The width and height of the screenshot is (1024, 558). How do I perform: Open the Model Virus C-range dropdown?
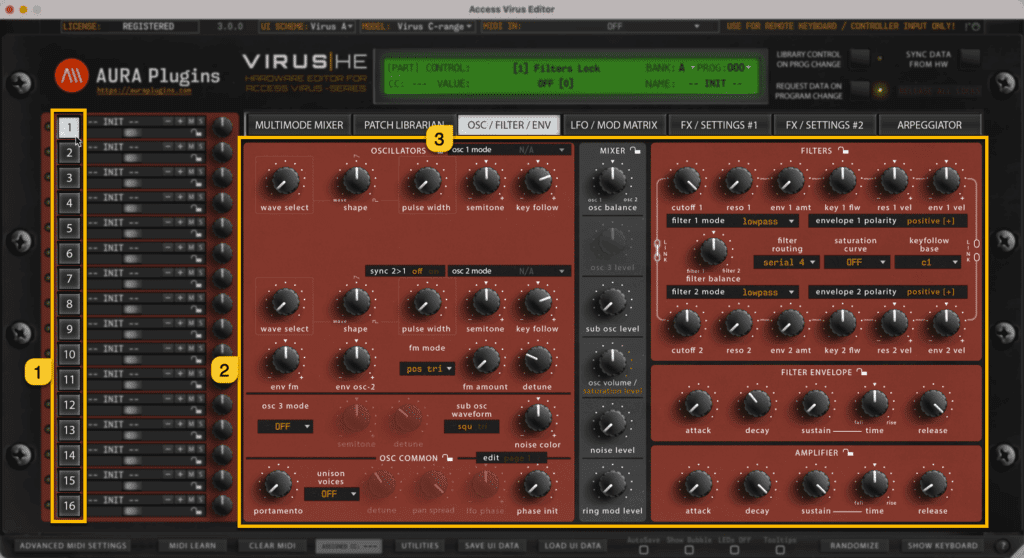pos(417,26)
